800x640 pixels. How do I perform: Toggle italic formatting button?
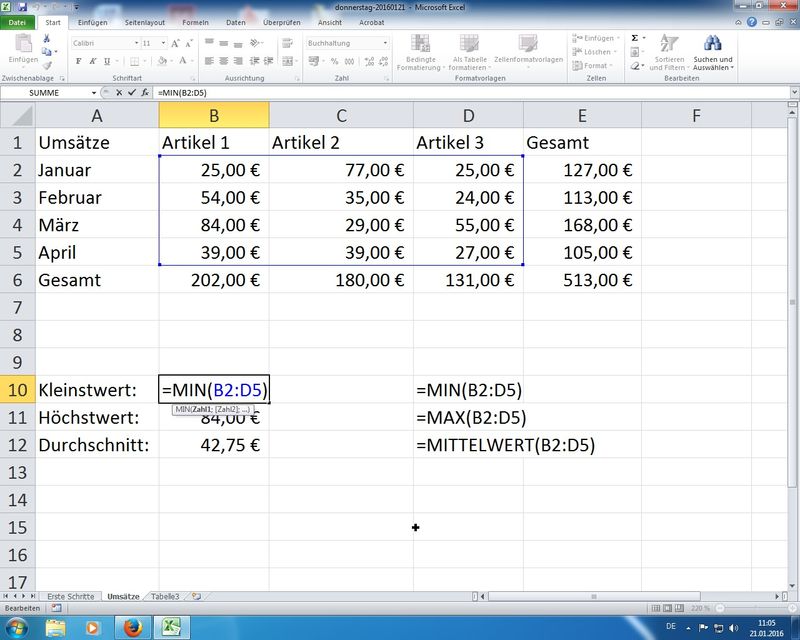pyautogui.click(x=91, y=61)
